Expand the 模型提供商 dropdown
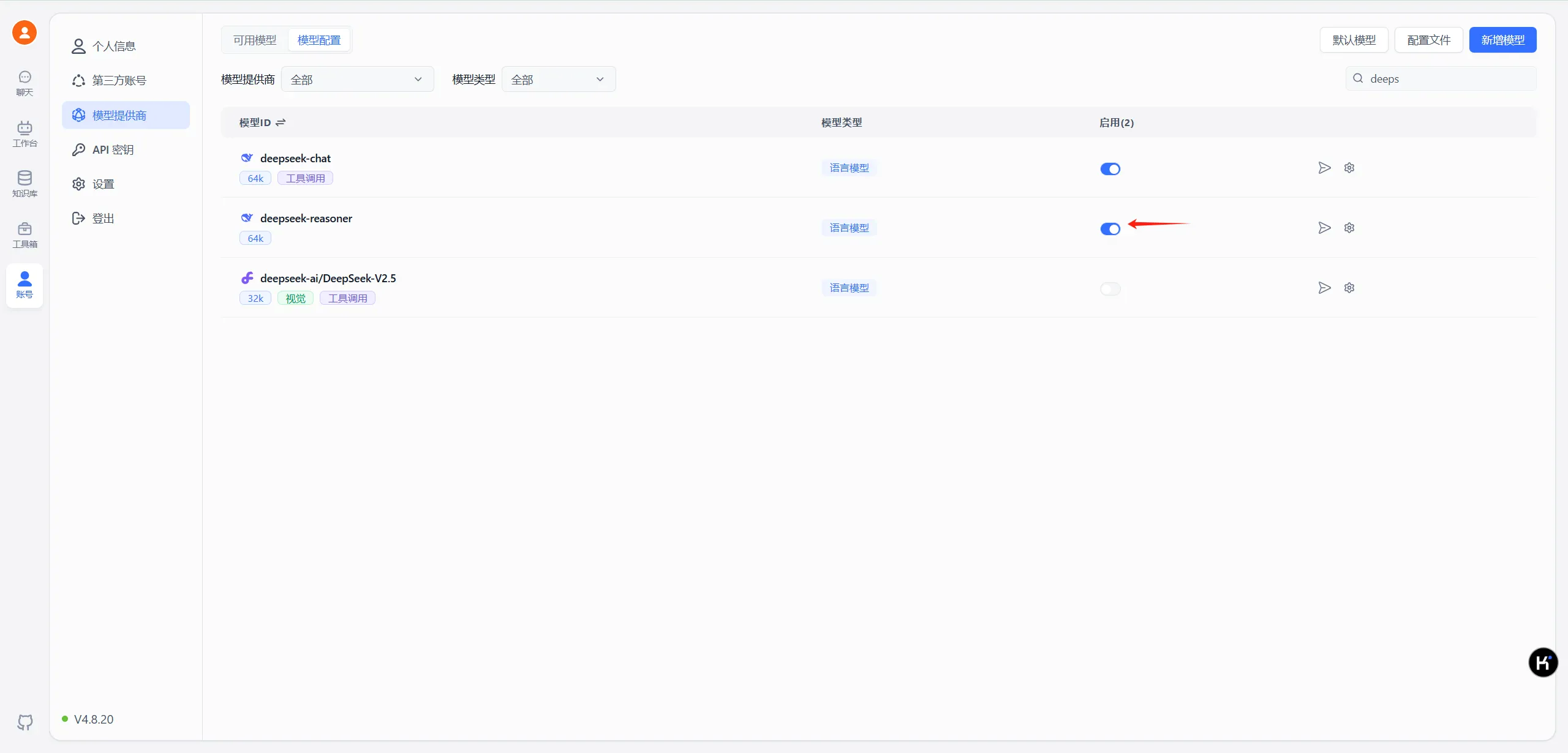This screenshot has height=753, width=1568. (357, 79)
